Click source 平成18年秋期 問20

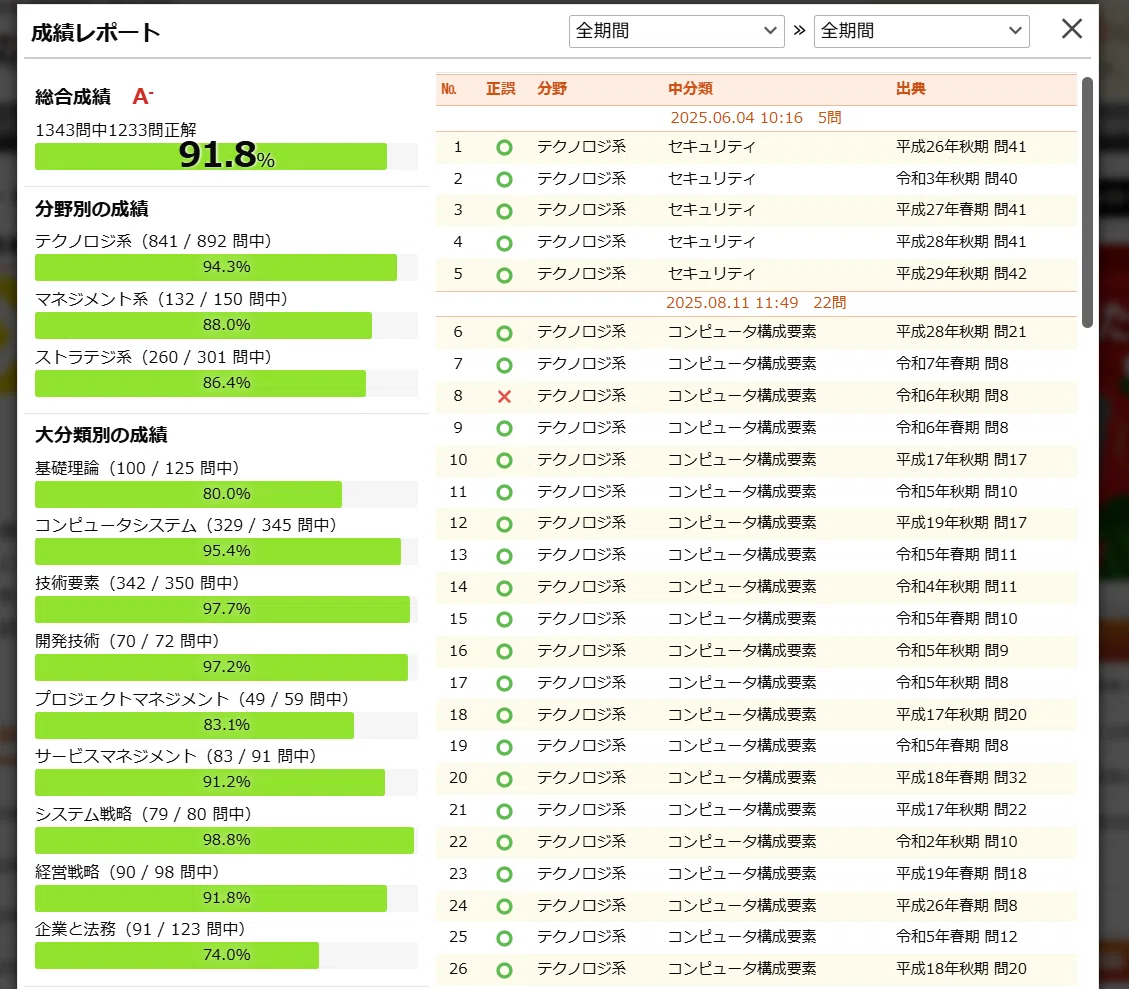(x=961, y=969)
